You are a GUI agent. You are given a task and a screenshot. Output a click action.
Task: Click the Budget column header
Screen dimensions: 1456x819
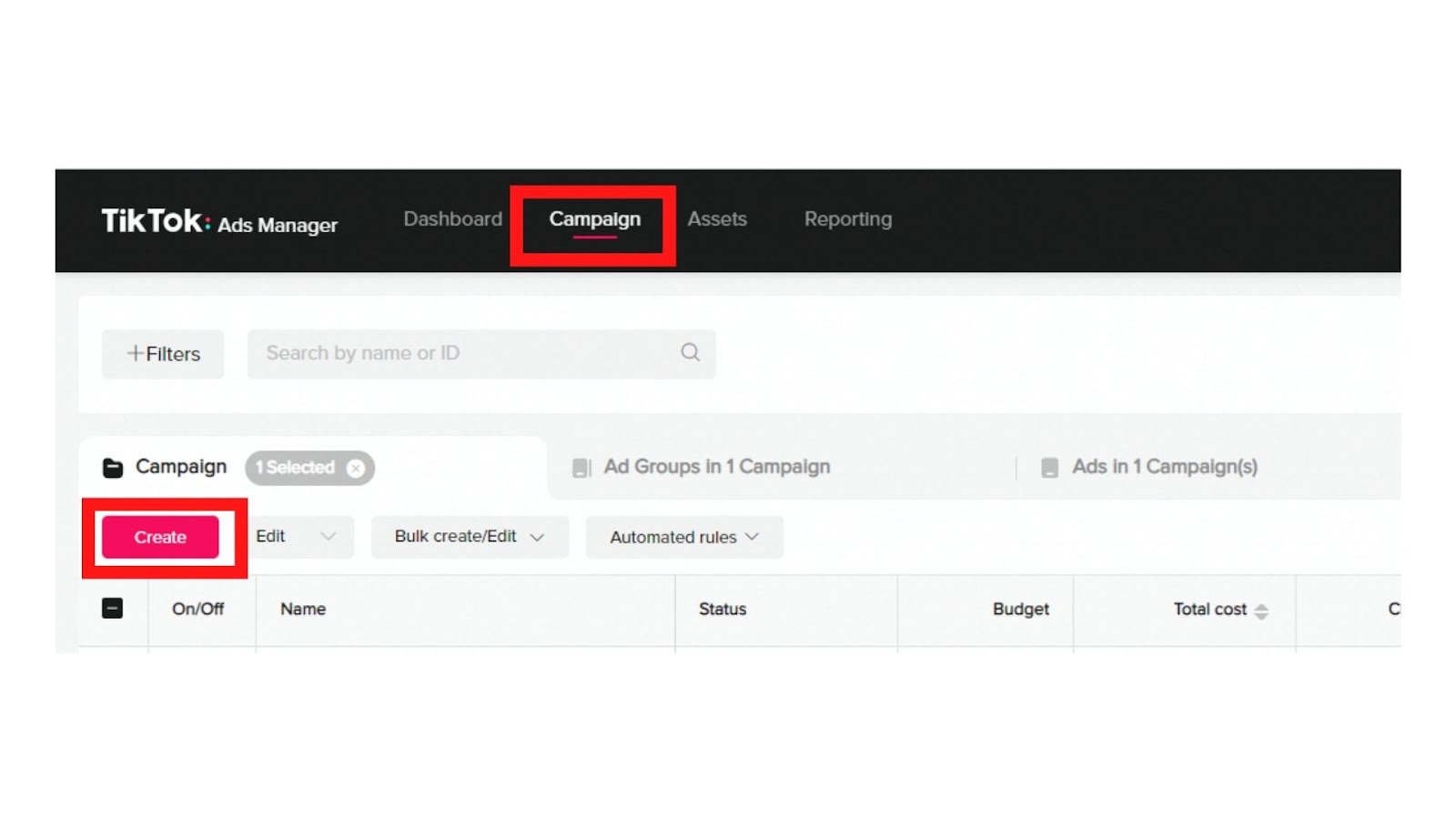pos(1021,609)
